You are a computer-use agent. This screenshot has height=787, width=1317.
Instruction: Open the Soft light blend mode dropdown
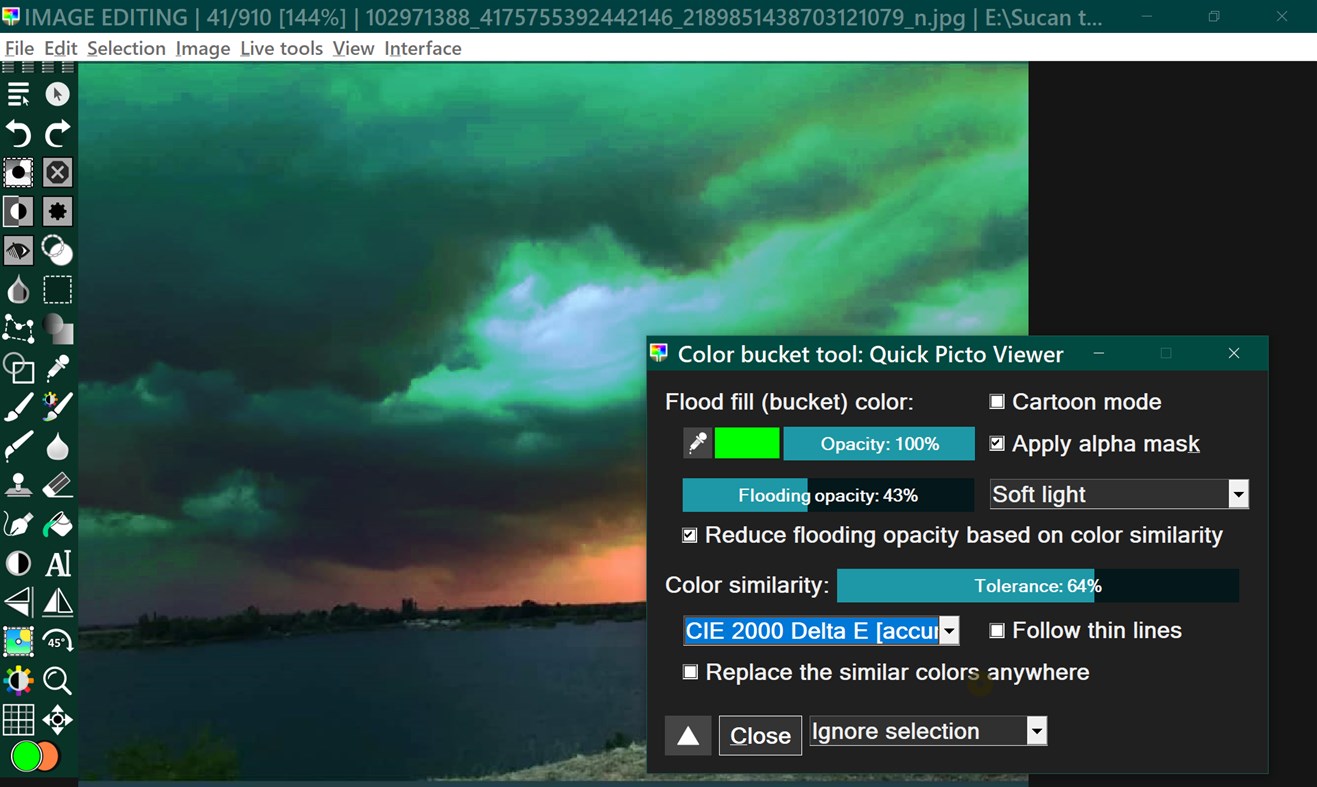coord(1238,493)
